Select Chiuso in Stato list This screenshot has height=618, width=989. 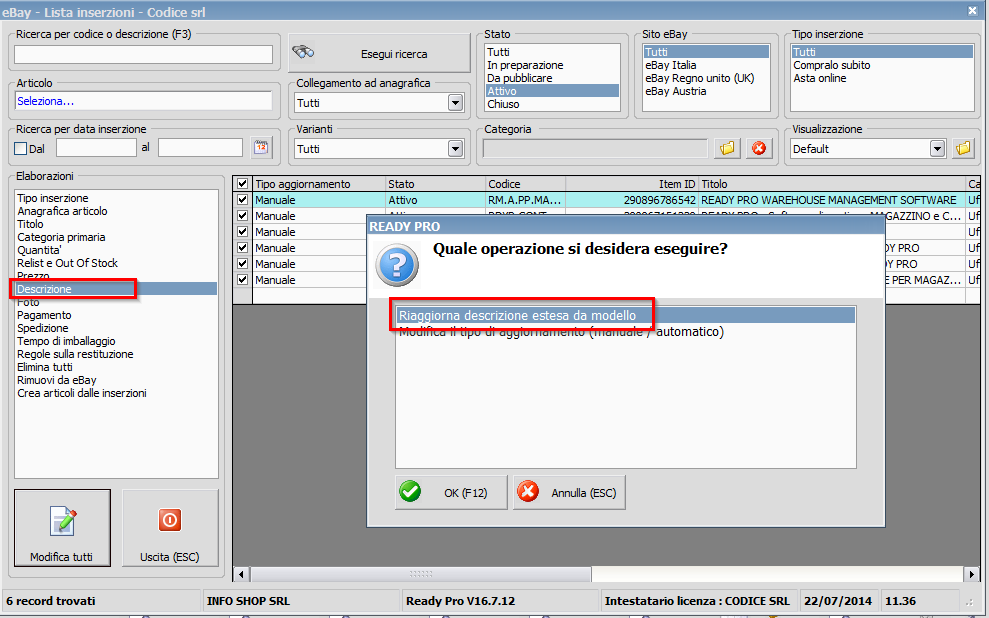tap(552, 104)
